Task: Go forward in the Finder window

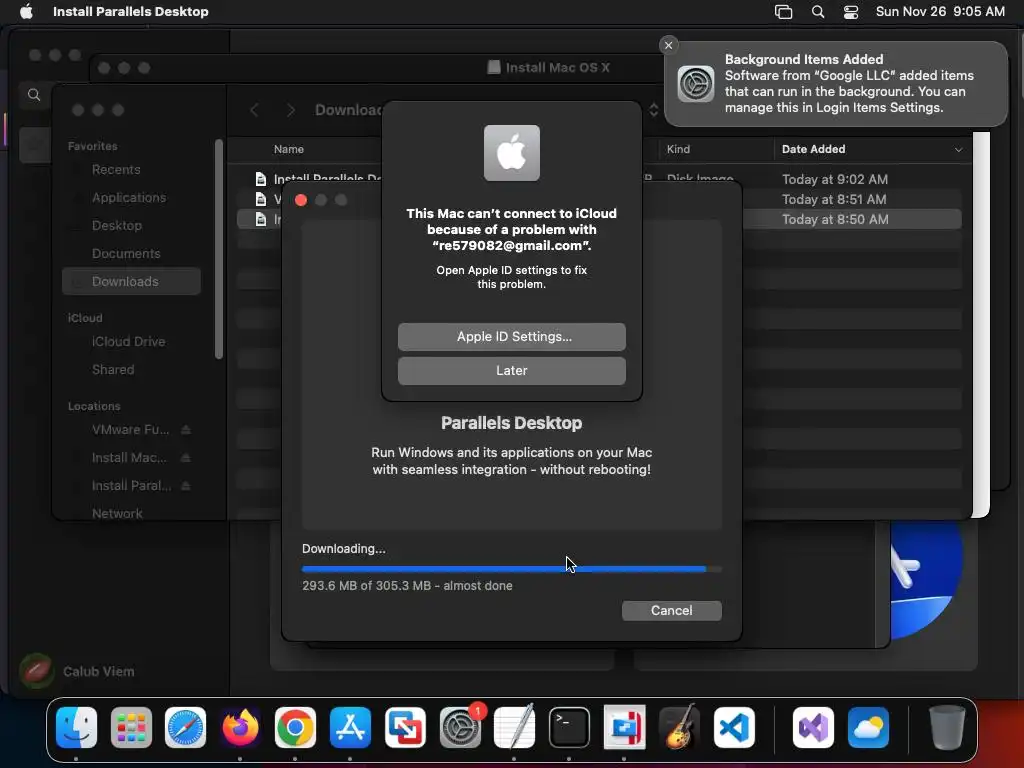Action: (291, 110)
